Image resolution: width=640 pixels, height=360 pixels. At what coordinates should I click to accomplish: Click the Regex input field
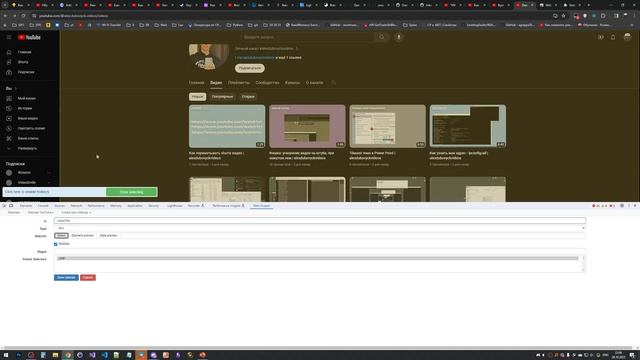pyautogui.click(x=320, y=252)
